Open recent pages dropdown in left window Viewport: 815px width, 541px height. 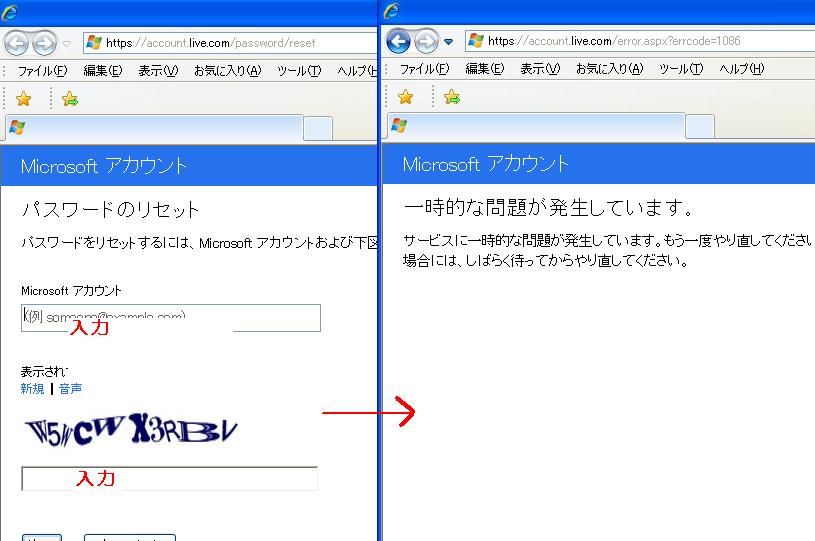pos(67,43)
